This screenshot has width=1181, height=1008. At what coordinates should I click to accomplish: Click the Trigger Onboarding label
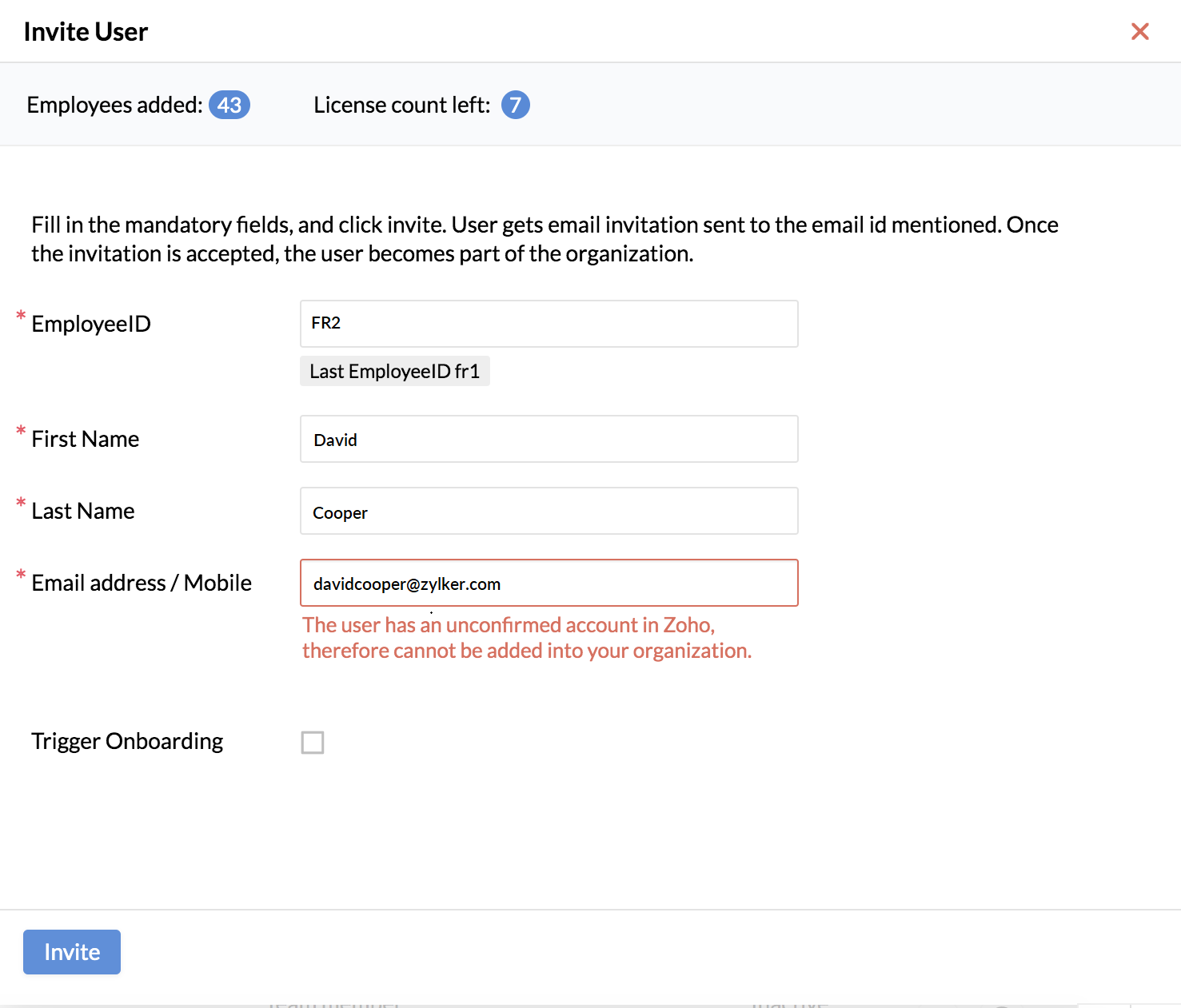[x=127, y=742]
